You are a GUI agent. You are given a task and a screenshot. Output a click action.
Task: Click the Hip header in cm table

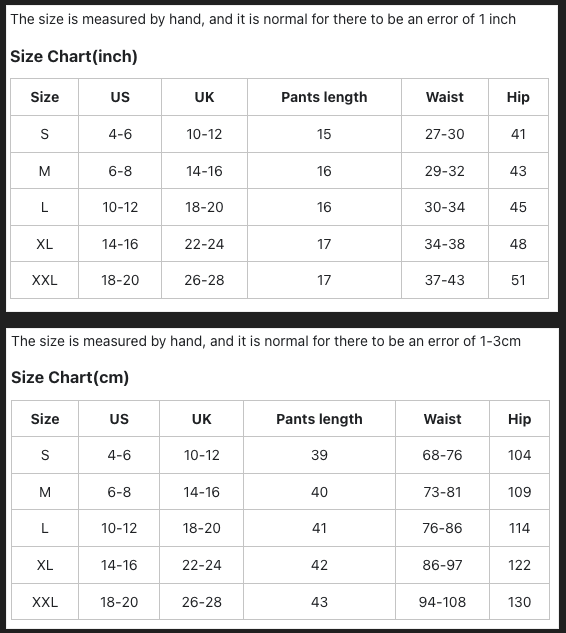coord(520,419)
